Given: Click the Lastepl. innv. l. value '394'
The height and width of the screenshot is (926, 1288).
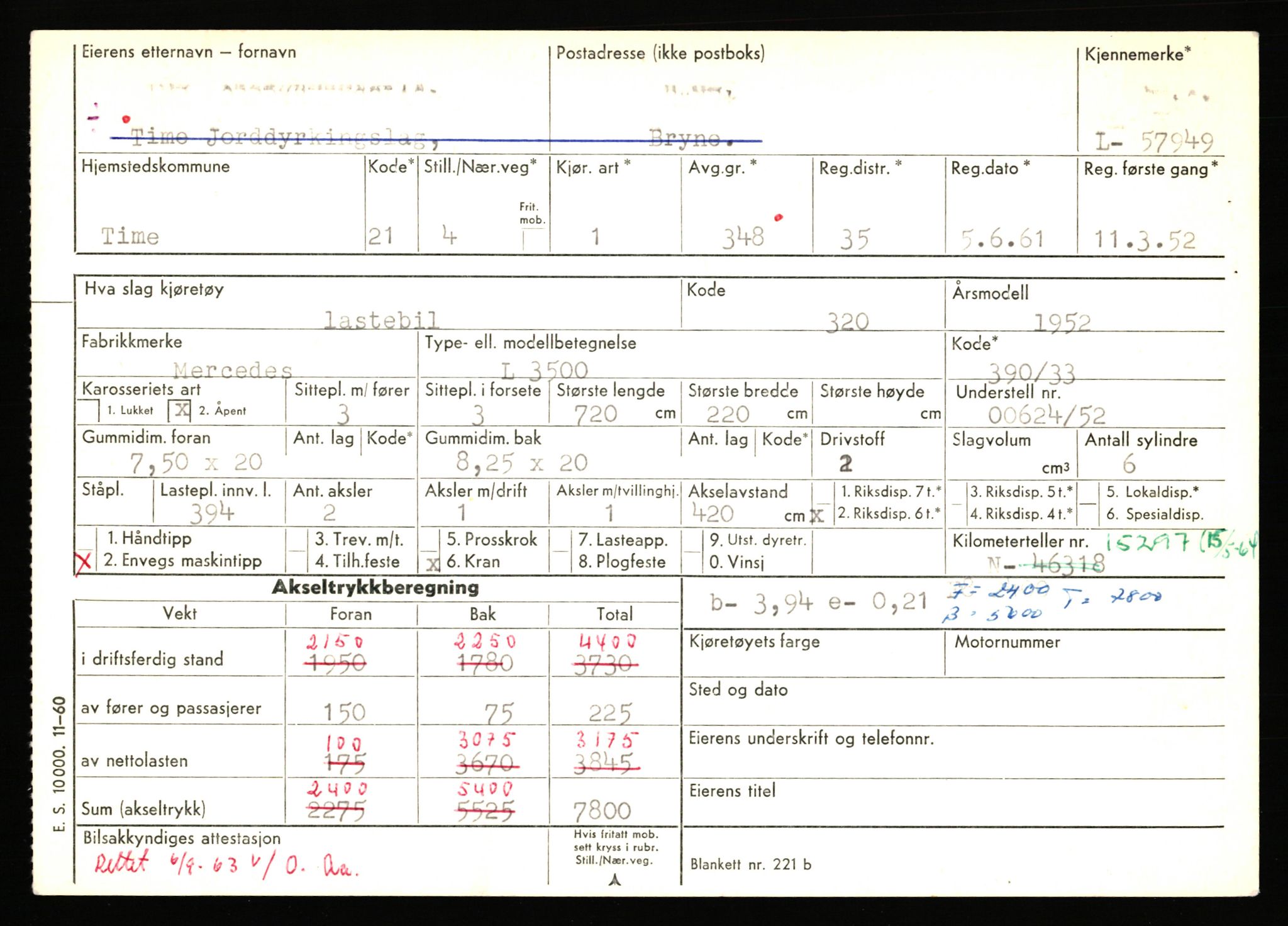Looking at the screenshot, I should tap(212, 514).
